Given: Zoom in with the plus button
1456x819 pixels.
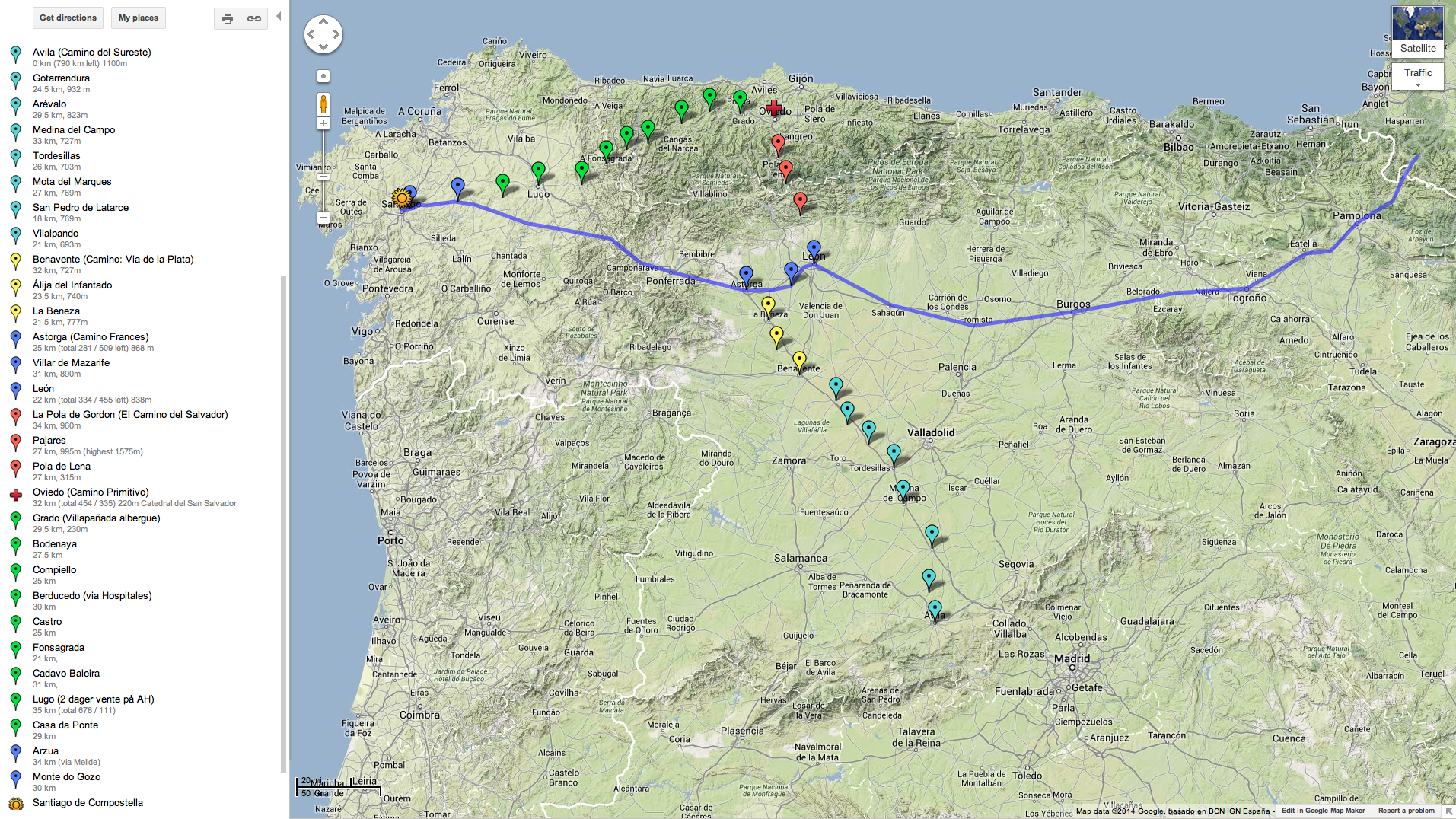Looking at the screenshot, I should click(323, 123).
